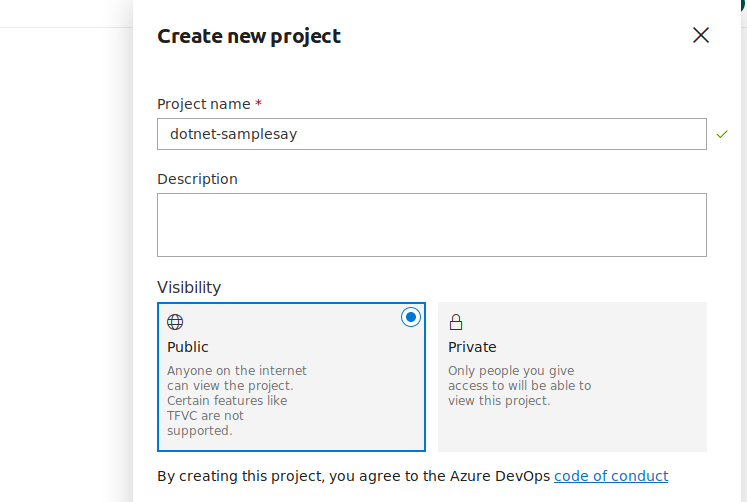Click the Public card title text
Image resolution: width=747 pixels, height=502 pixels.
click(188, 347)
